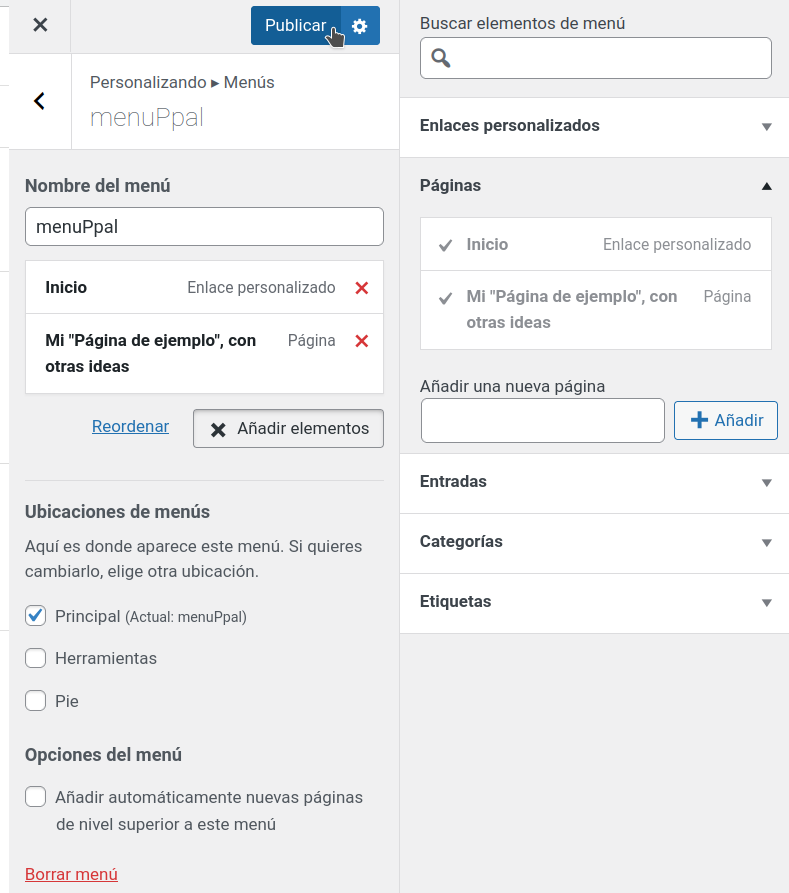Image resolution: width=789 pixels, height=893 pixels.
Task: Remove the Inicio menu item red X
Action: 362,288
